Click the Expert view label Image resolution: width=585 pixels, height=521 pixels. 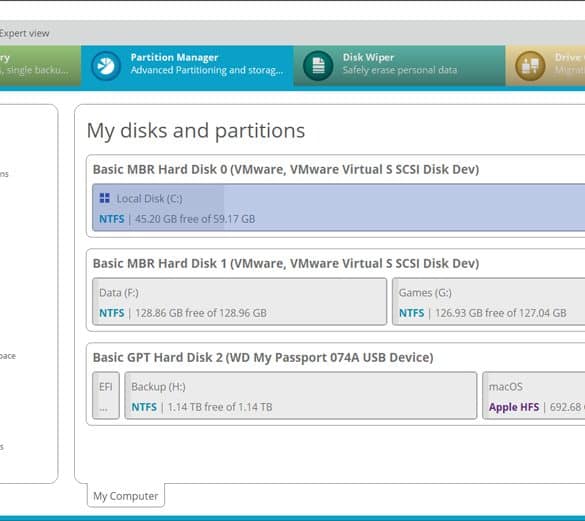25,33
